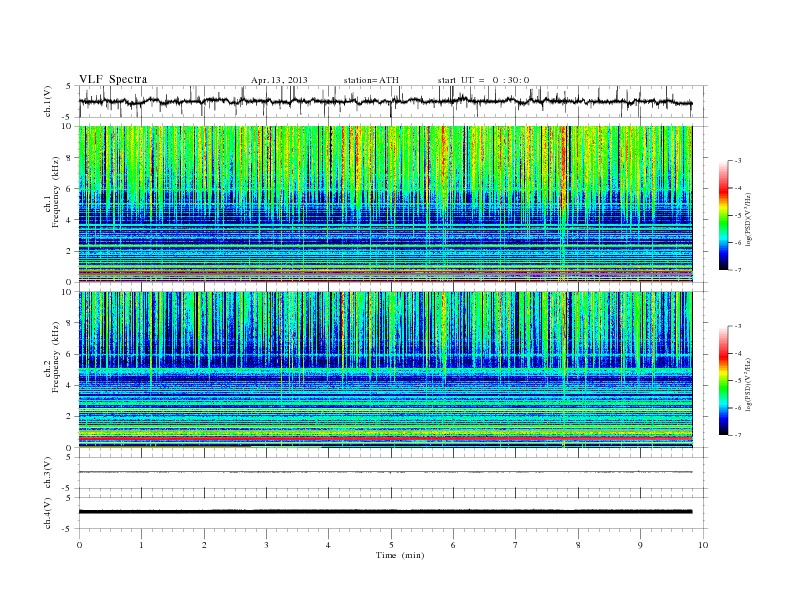
Task: Select the date text "Apr. 13, 2013"
Action: pos(279,80)
